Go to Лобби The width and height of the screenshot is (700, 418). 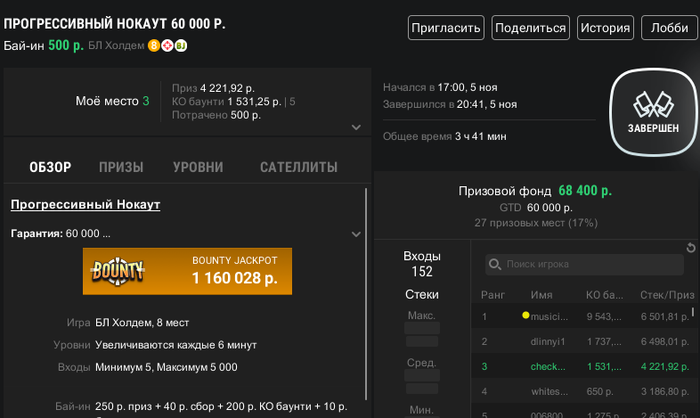pos(669,28)
